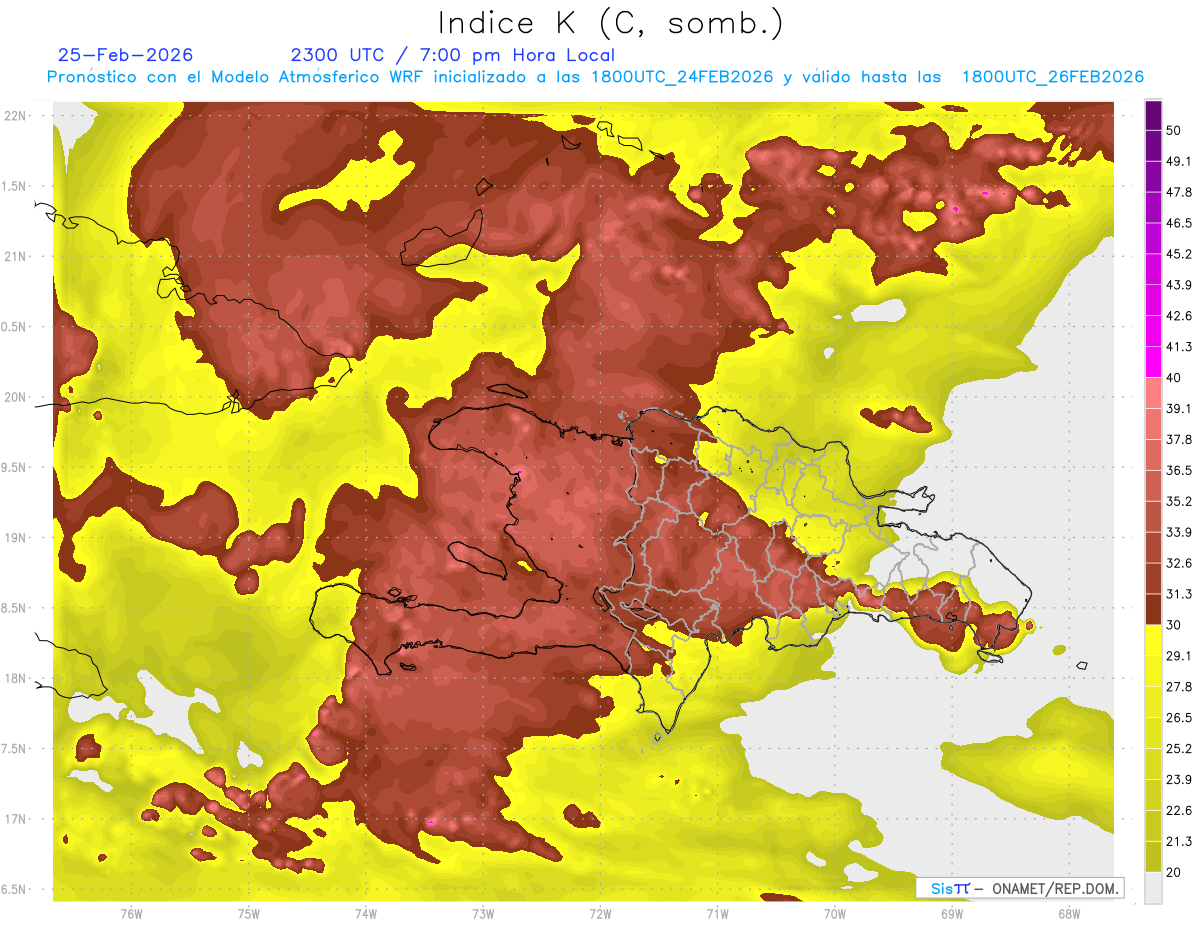Click the colour bar value '32.6'
This screenshot has width=1200, height=927.
[x=1178, y=563]
